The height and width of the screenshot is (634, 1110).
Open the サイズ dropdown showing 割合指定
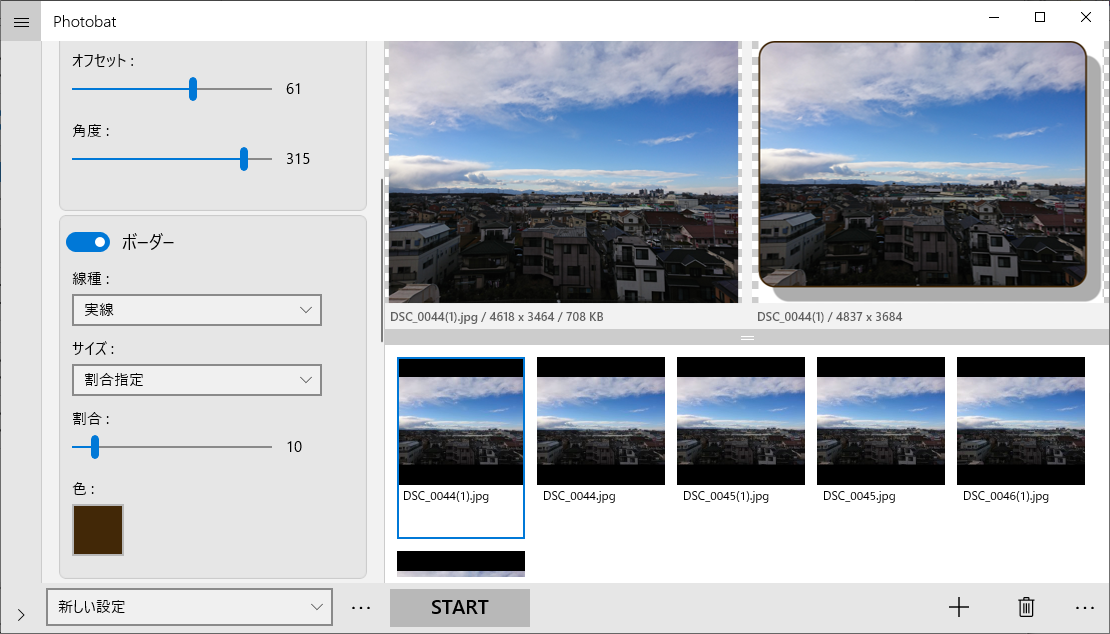point(197,380)
